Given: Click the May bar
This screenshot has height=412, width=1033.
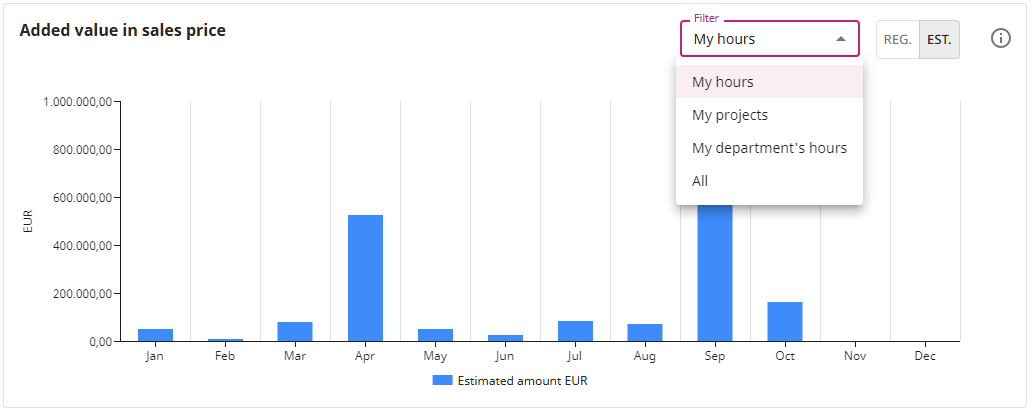Looking at the screenshot, I should coord(435,335).
